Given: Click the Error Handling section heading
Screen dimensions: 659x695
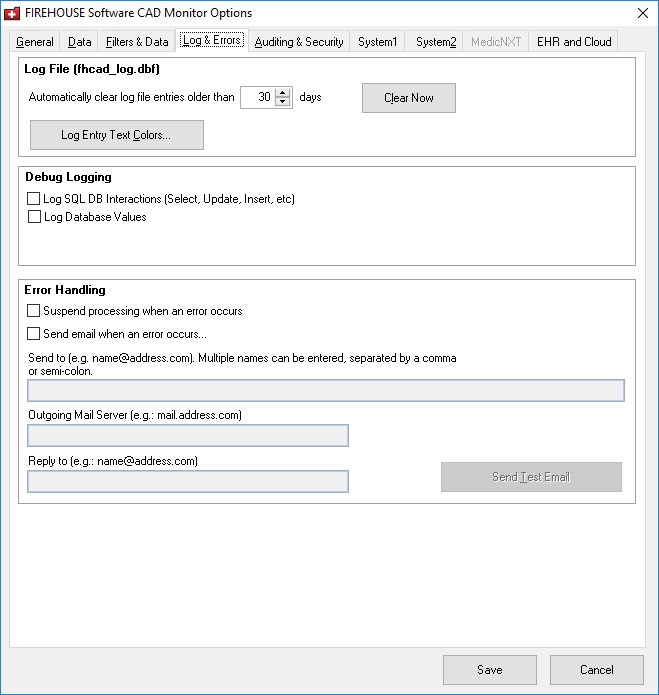Looking at the screenshot, I should (x=65, y=290).
